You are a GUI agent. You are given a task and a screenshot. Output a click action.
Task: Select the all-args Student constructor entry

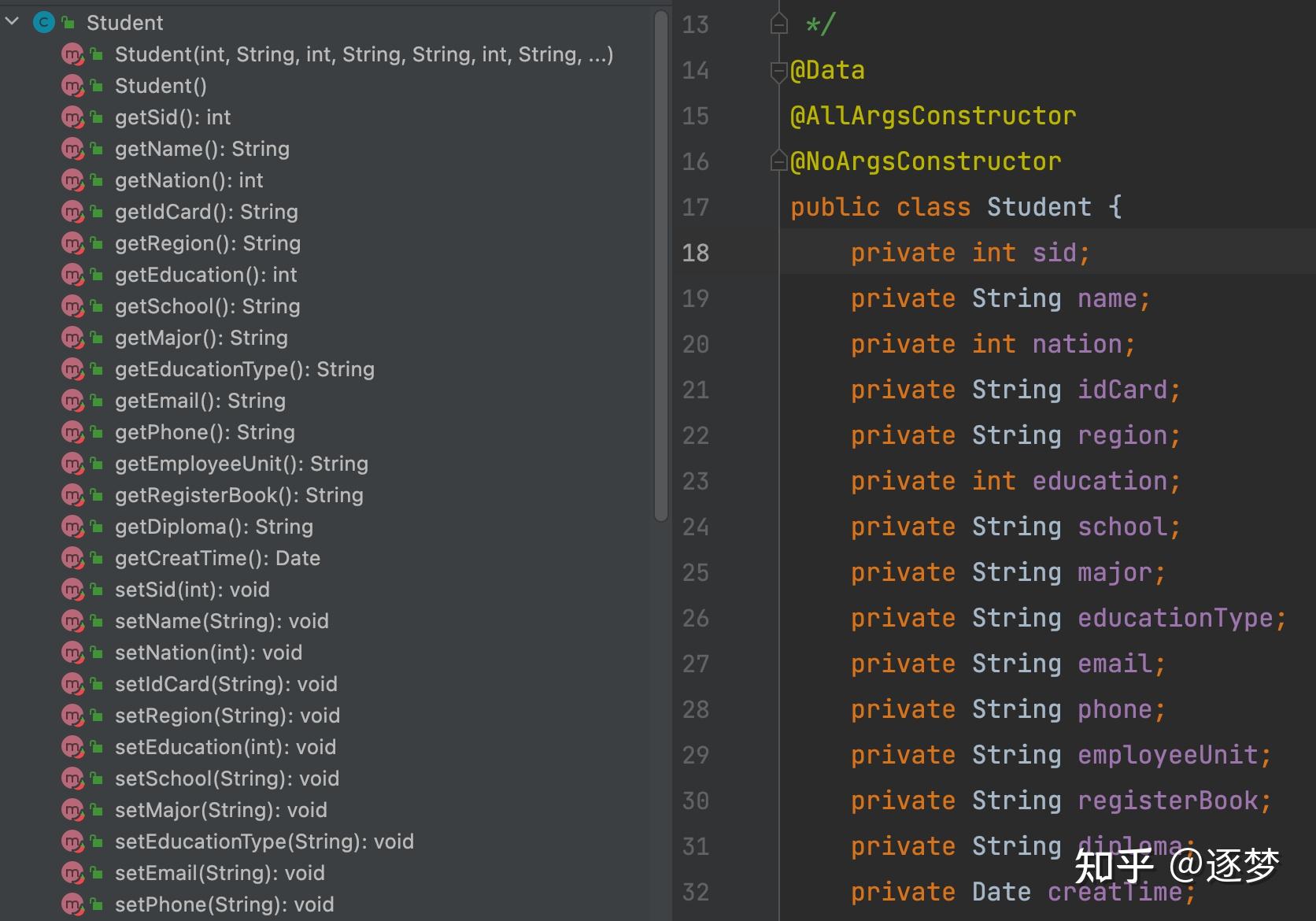coord(364,54)
